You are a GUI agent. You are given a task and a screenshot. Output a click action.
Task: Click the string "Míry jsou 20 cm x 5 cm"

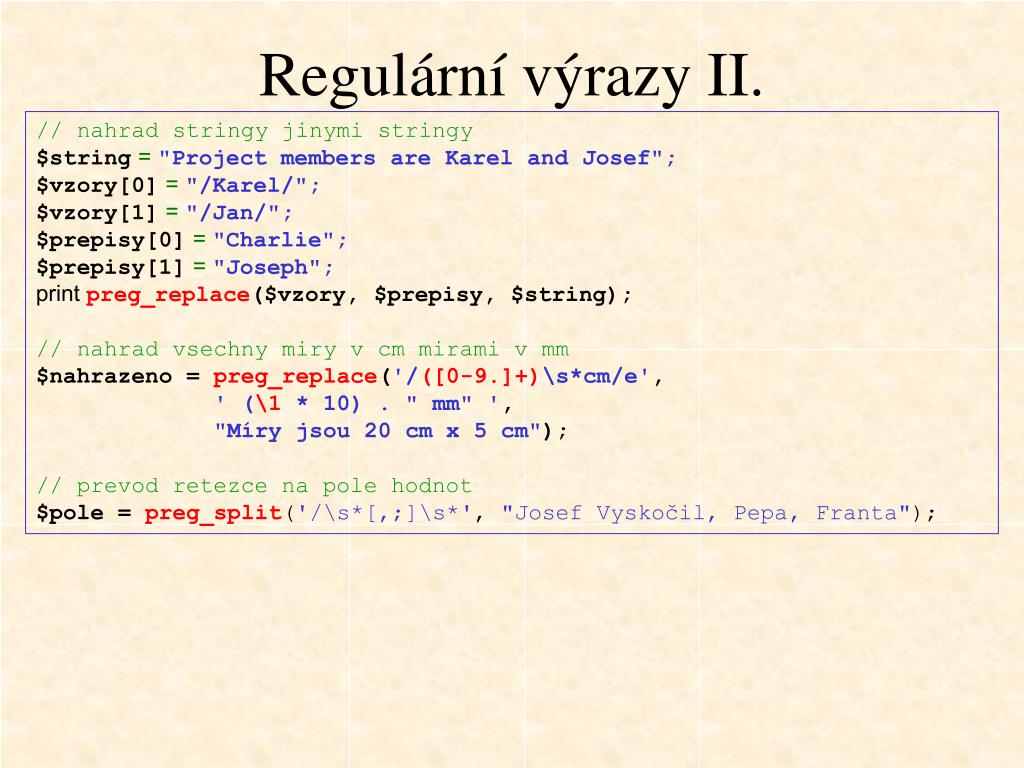378,432
